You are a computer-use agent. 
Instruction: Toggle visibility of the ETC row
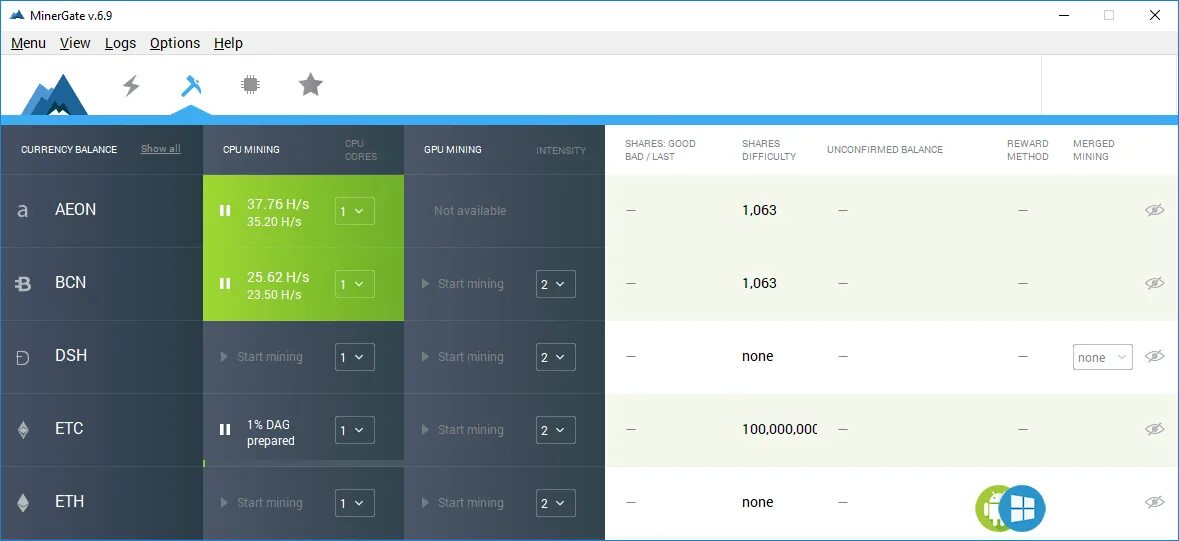(x=1154, y=429)
